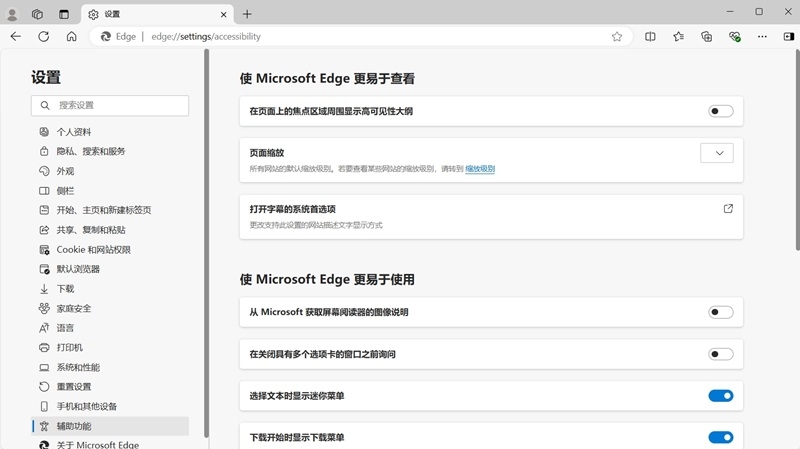Open the profile avatar icon in title bar
This screenshot has height=449, width=800.
click(12, 15)
